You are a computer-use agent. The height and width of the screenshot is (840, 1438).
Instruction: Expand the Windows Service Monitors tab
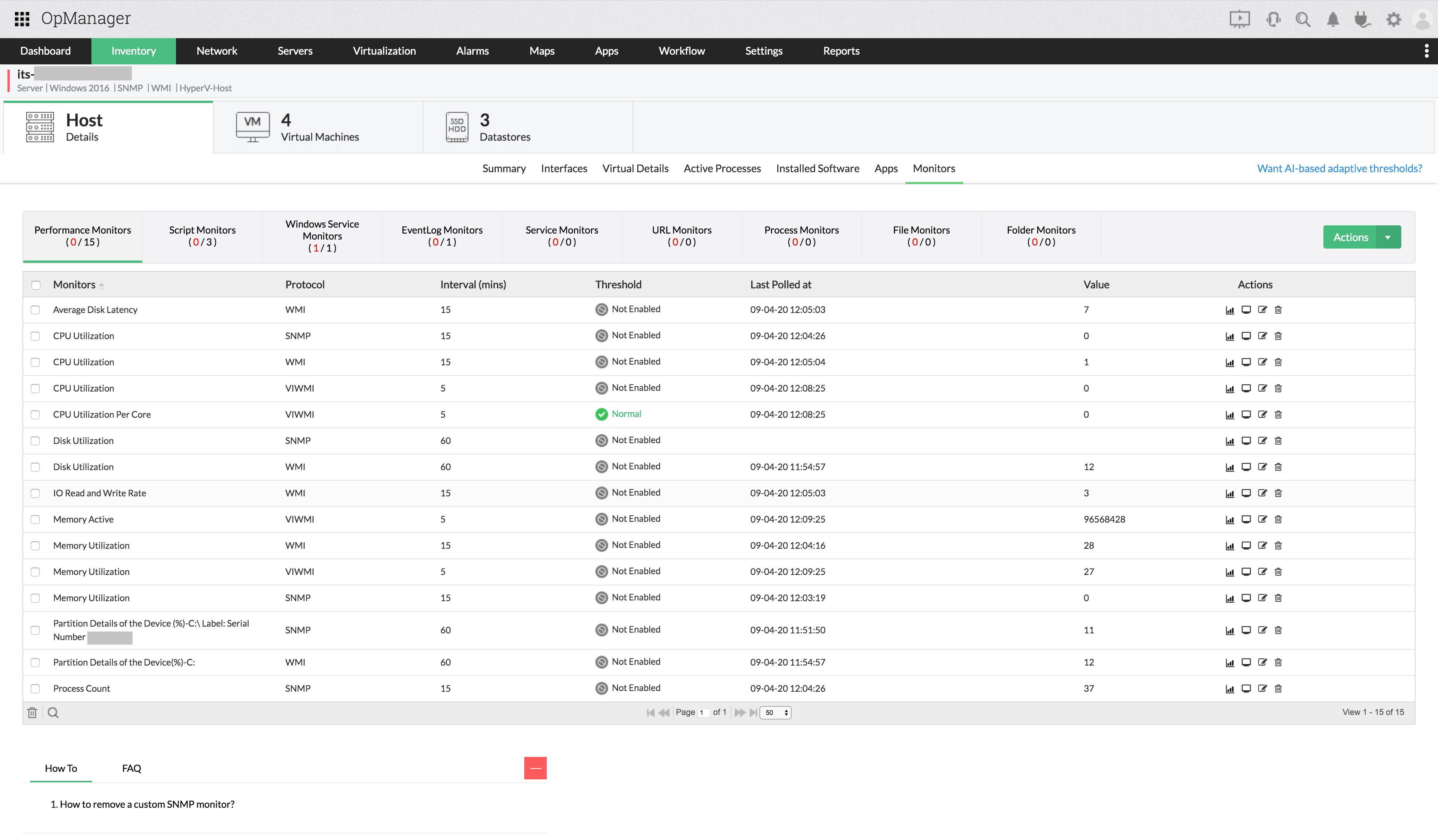coord(322,235)
